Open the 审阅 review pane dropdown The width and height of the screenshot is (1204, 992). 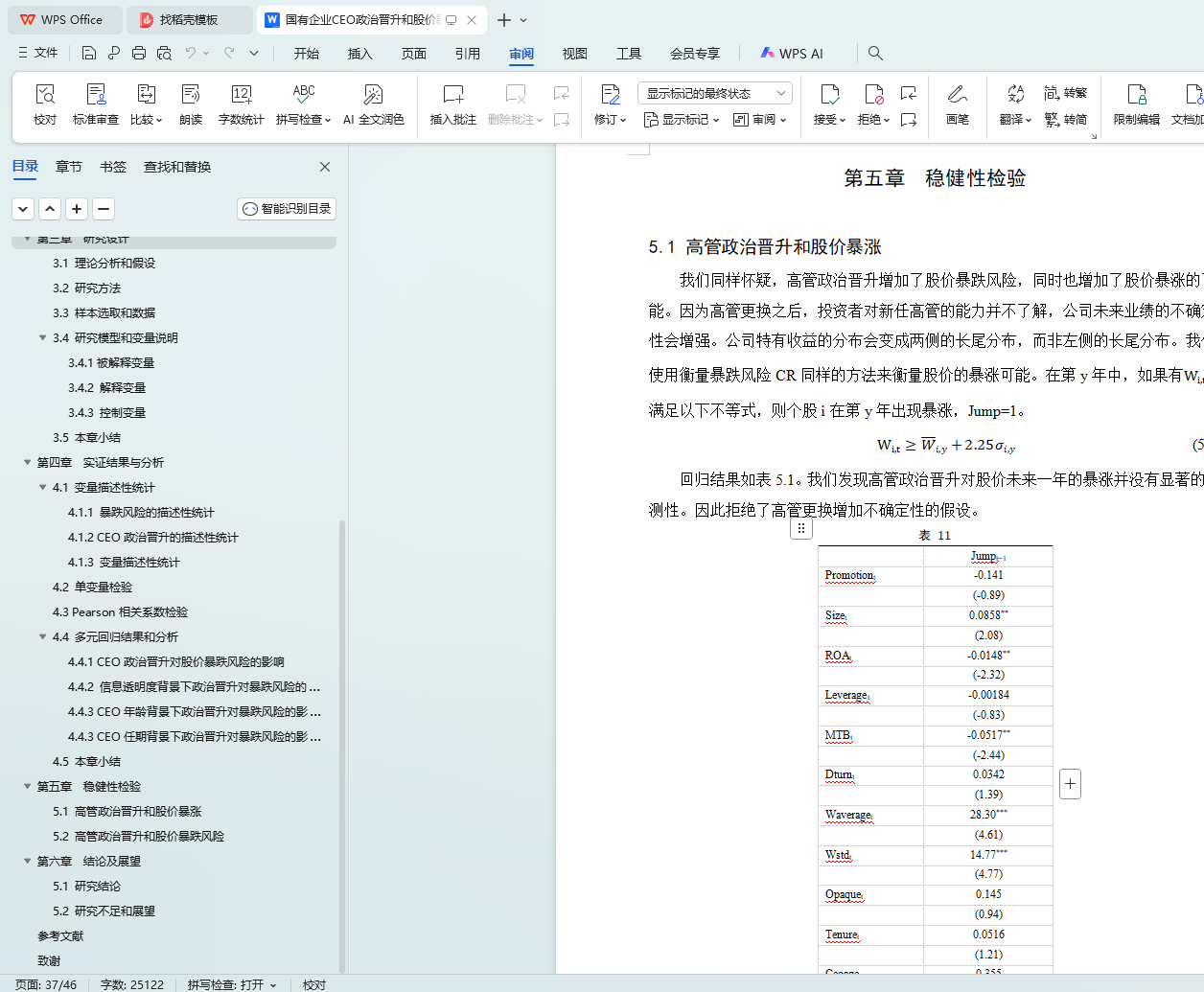(x=759, y=120)
